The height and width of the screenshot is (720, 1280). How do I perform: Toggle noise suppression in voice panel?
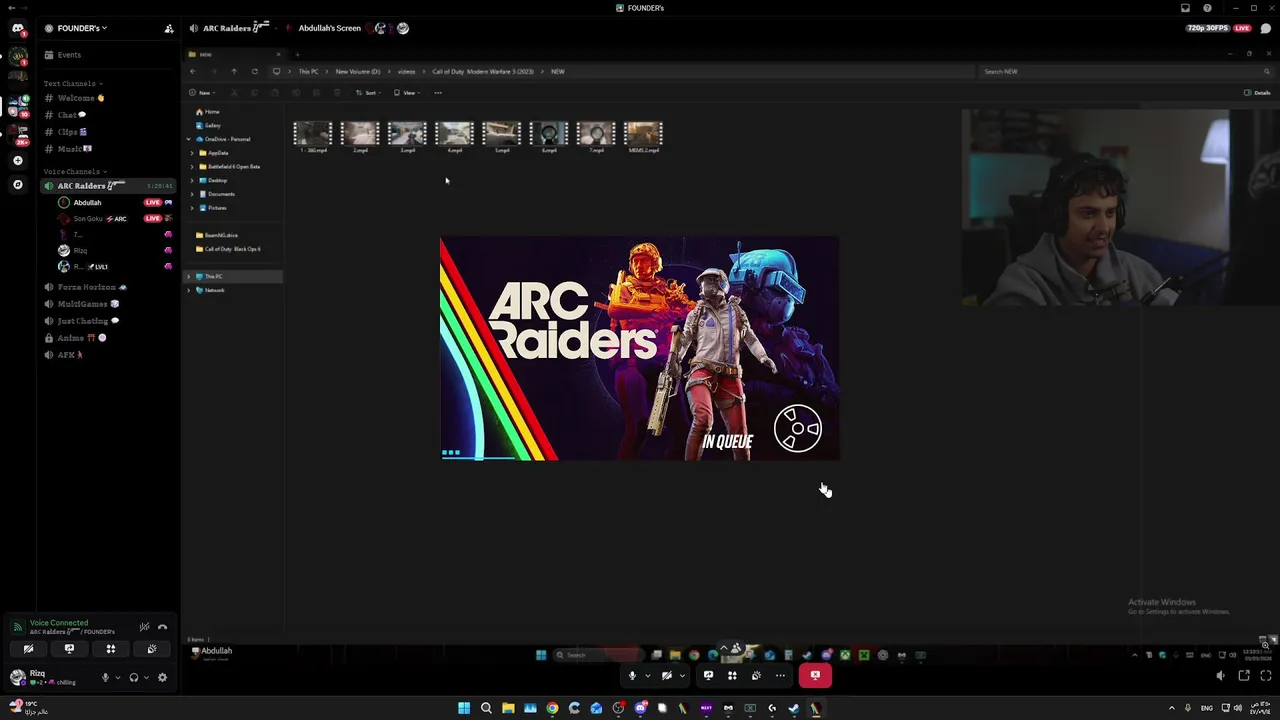pyautogui.click(x=144, y=627)
